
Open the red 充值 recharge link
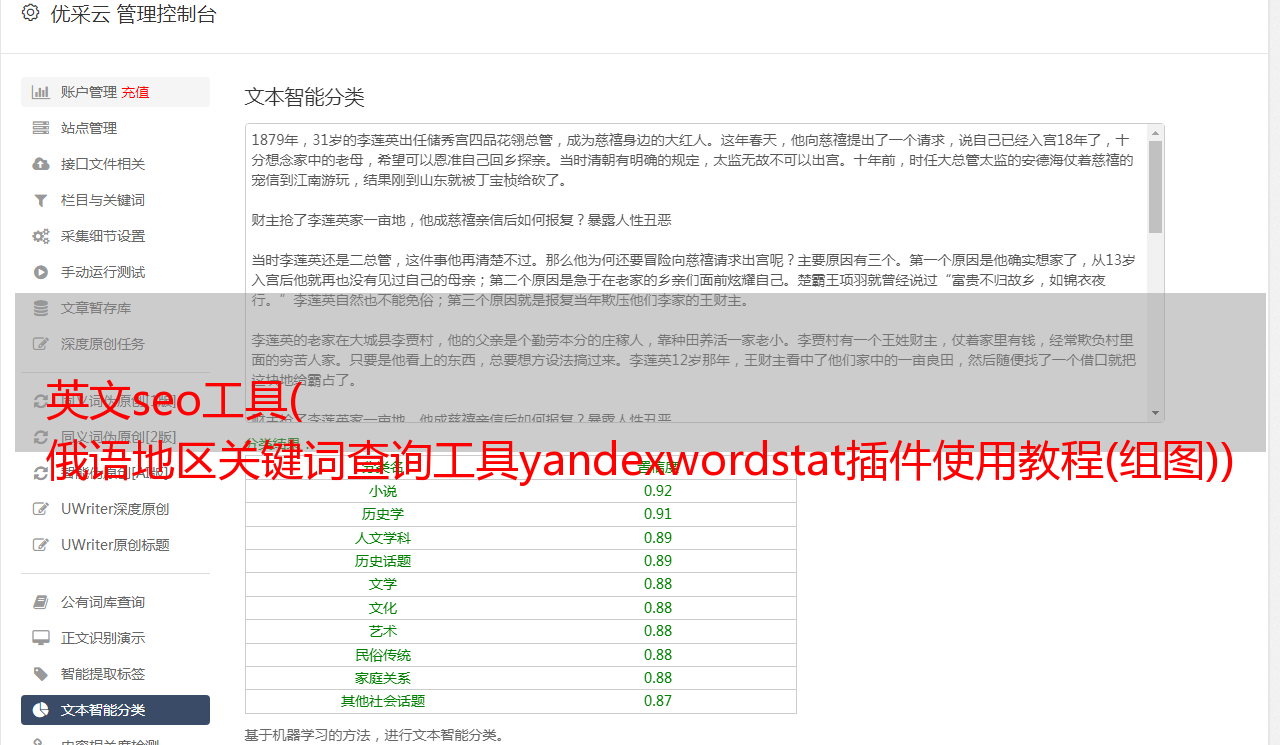135,92
